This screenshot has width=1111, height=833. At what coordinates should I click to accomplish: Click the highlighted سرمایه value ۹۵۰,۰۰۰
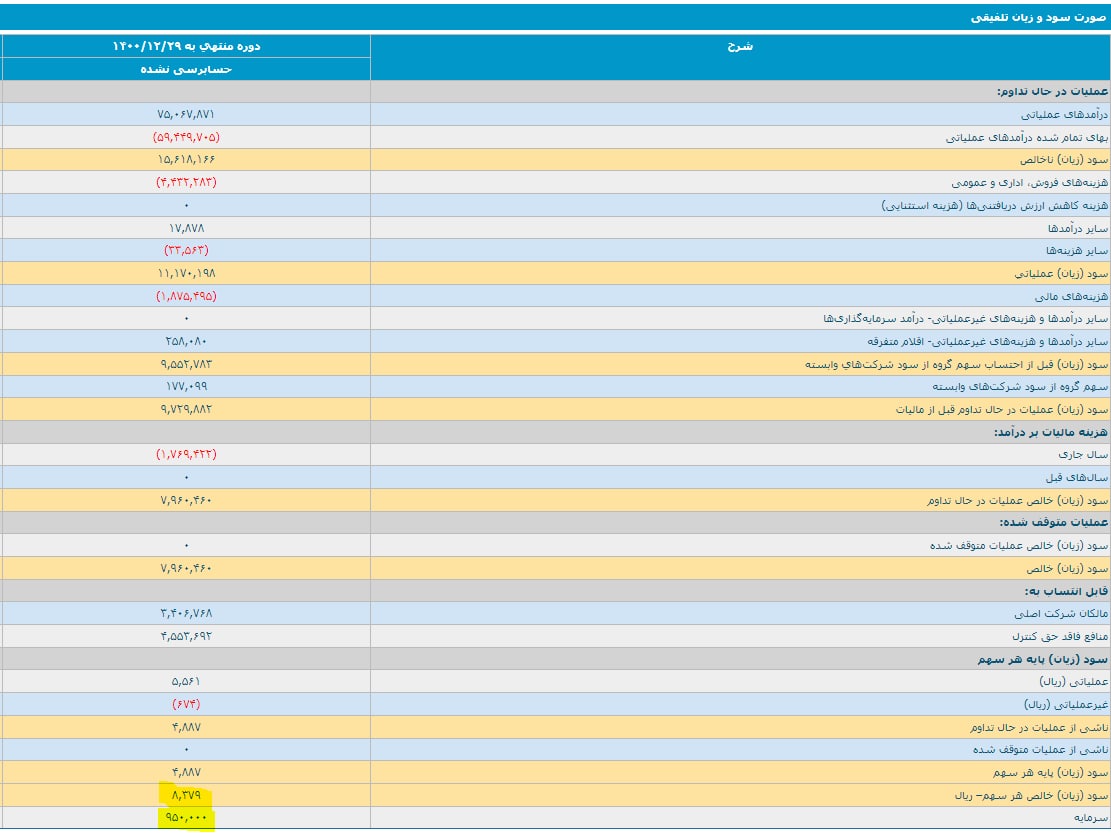coord(186,817)
